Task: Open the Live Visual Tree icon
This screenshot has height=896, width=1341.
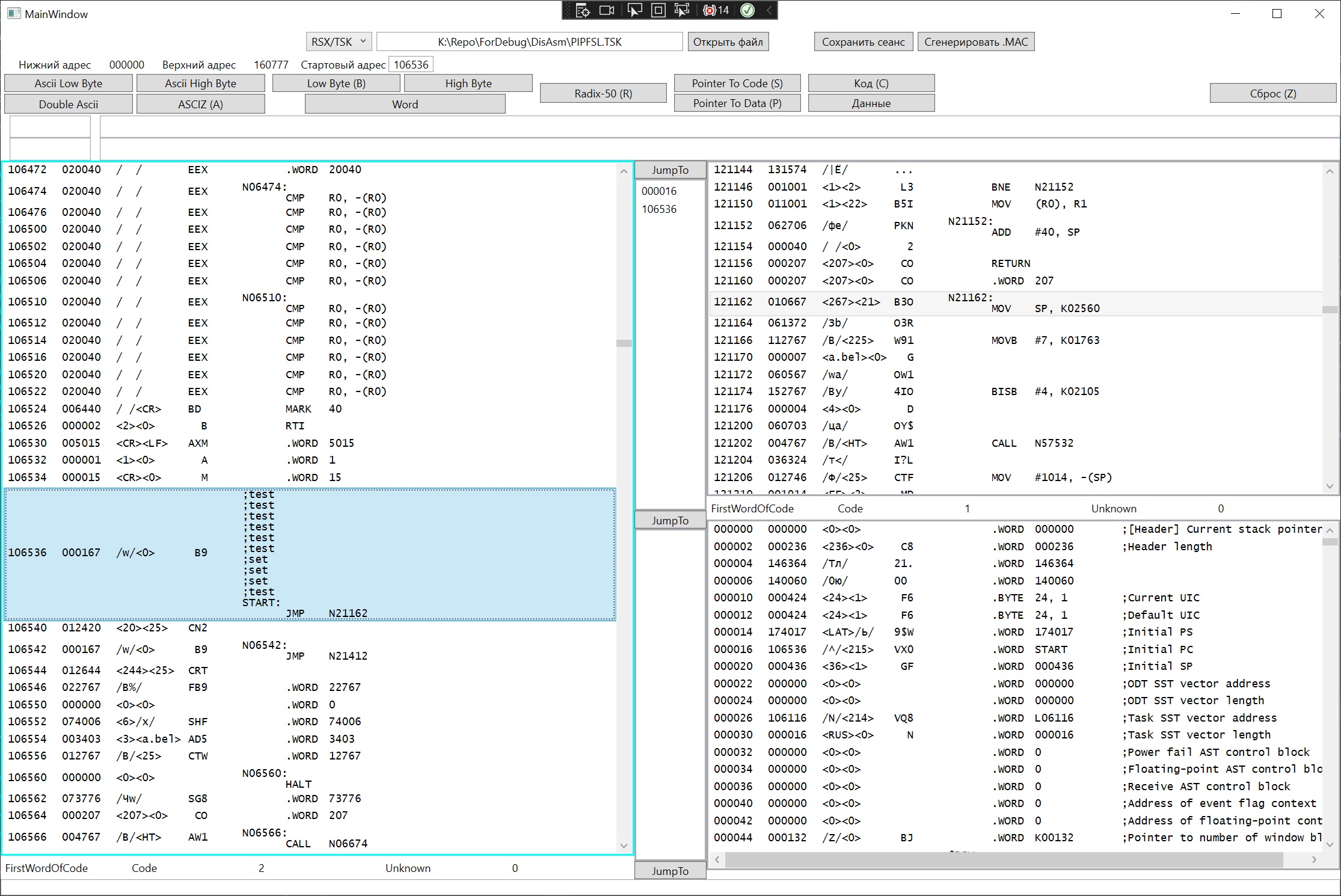Action: (x=583, y=10)
